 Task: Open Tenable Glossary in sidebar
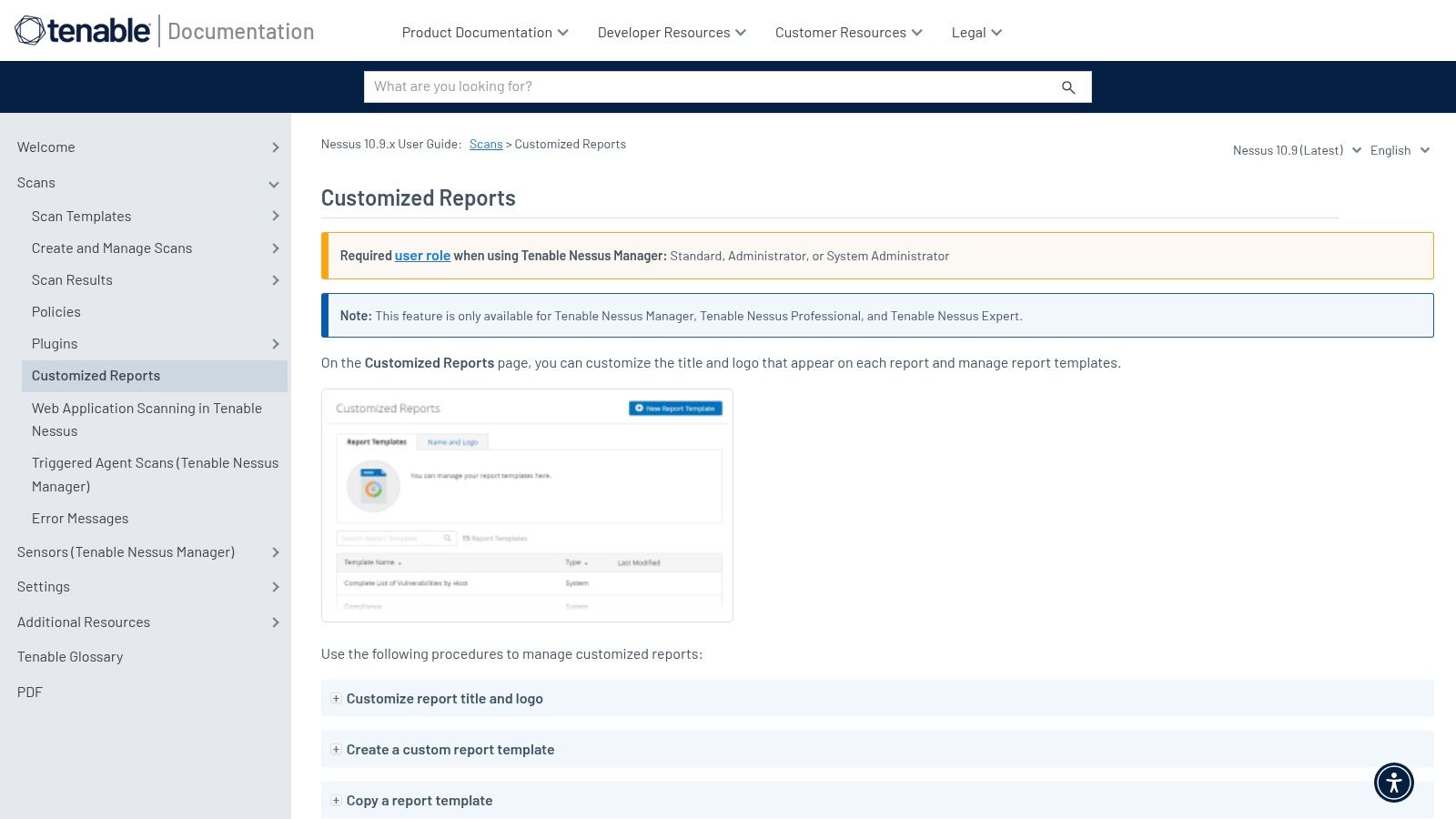70,657
